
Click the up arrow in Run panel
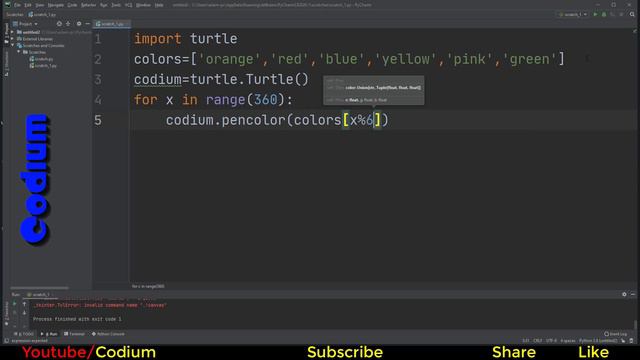click(24, 304)
